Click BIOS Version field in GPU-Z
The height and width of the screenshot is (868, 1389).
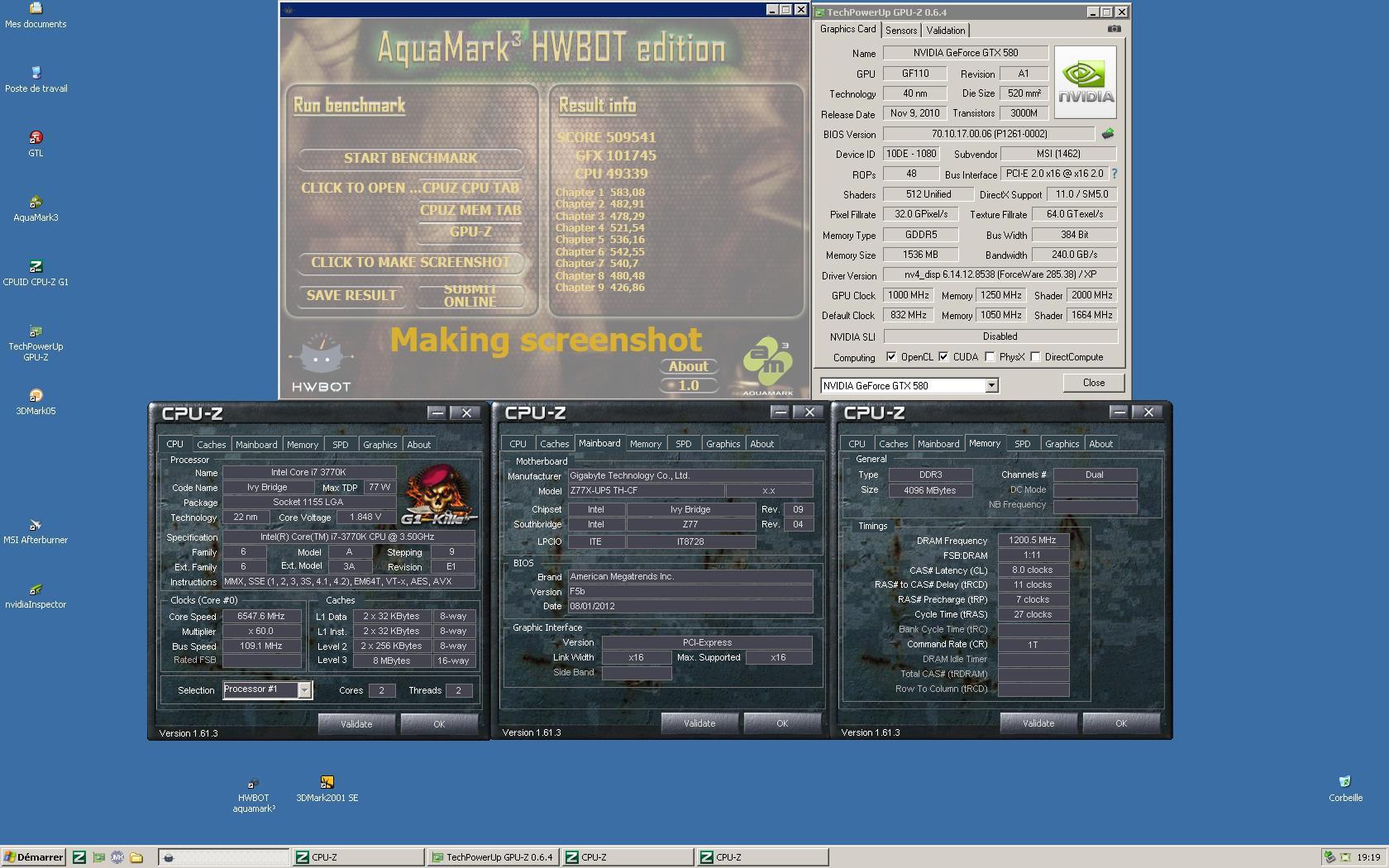pos(989,133)
